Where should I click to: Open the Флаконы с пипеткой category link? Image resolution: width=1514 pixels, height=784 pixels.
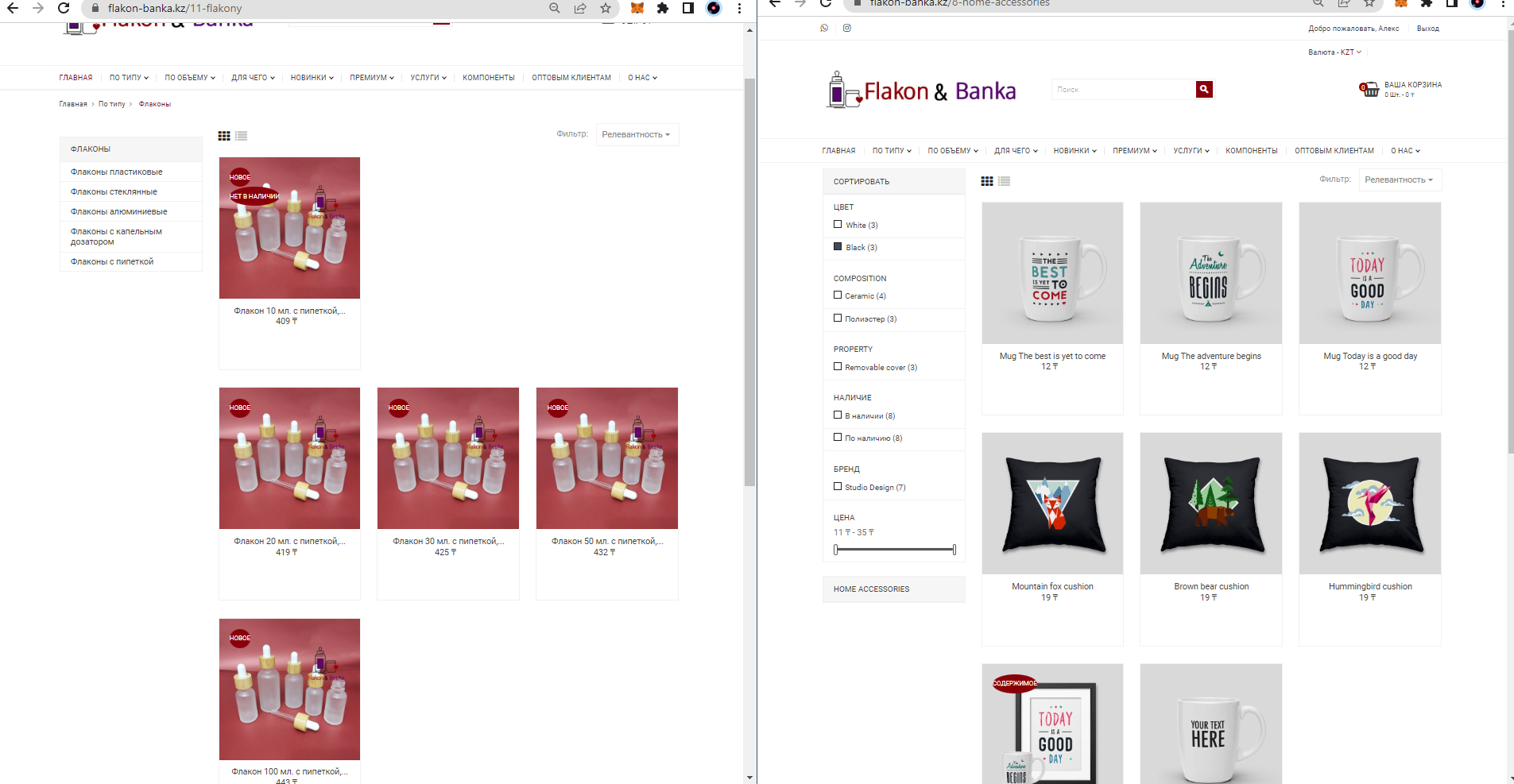coord(112,261)
